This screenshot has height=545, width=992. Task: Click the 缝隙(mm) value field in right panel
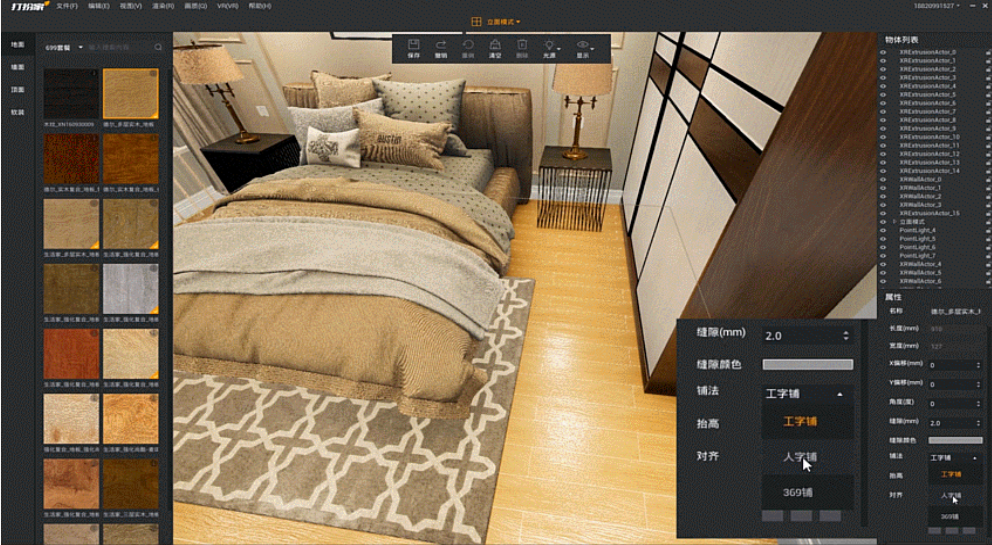tap(955, 423)
